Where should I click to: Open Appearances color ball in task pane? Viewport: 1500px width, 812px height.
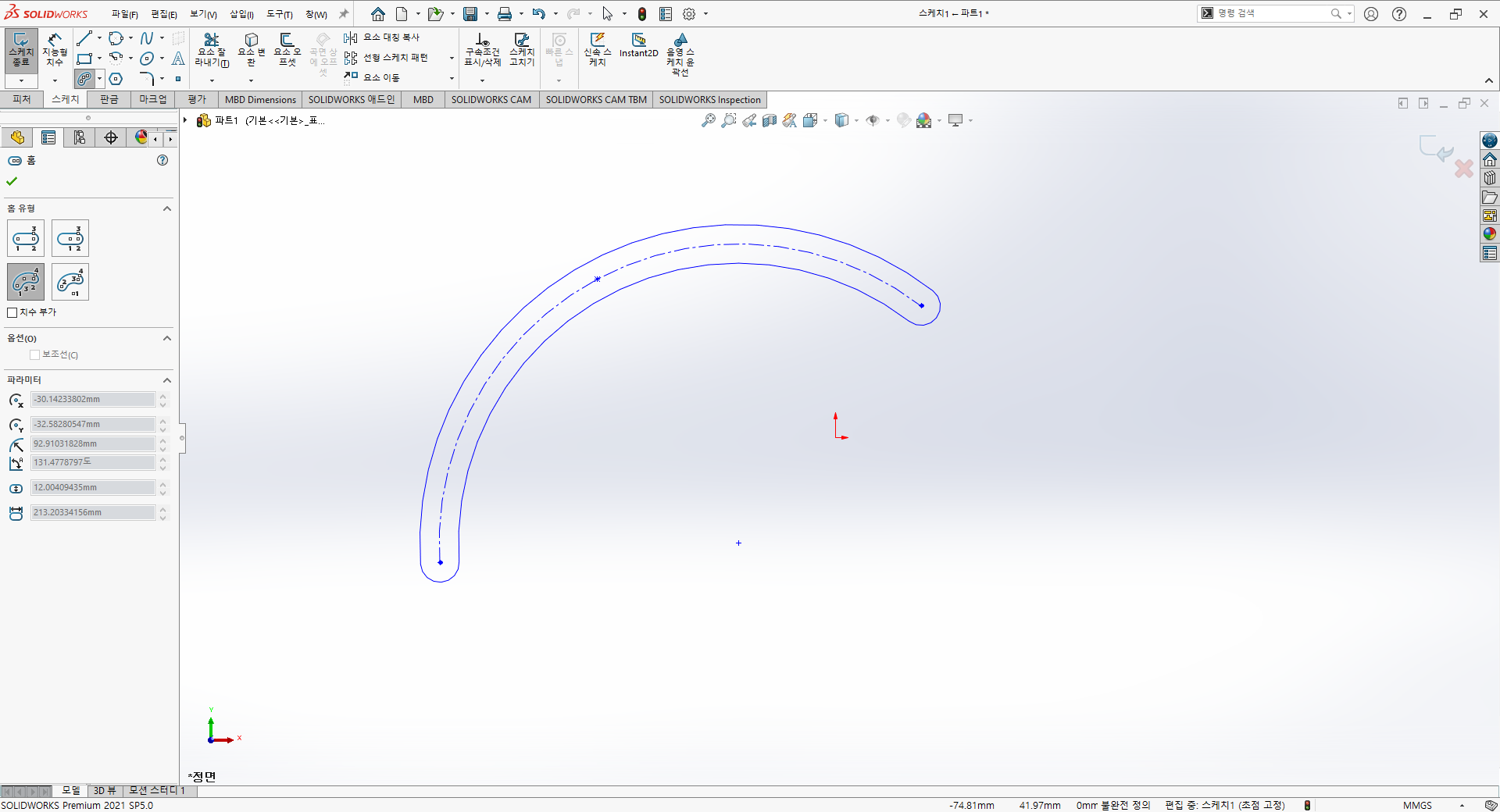point(1490,234)
